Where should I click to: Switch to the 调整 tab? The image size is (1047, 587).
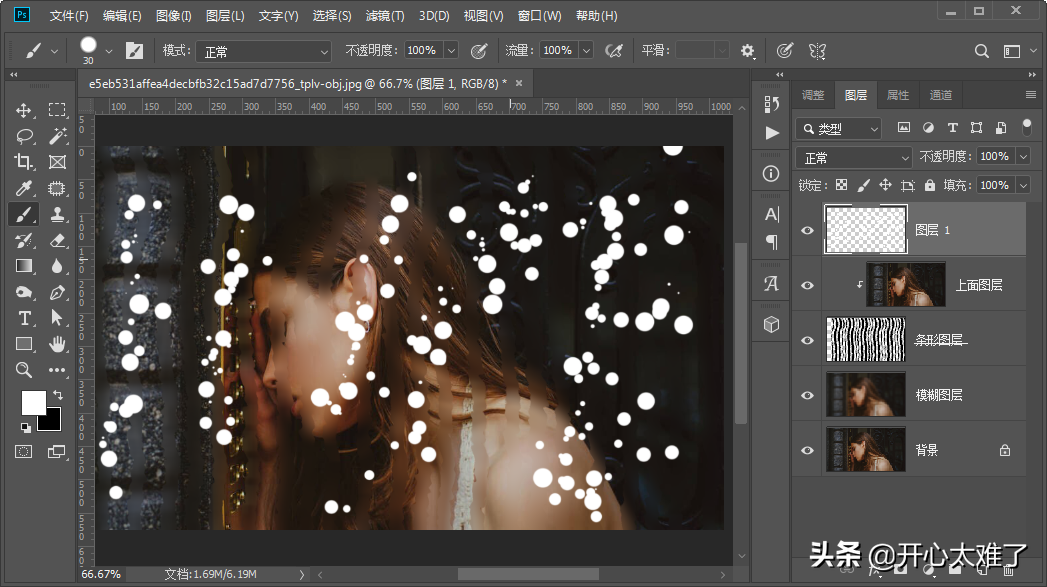pos(813,95)
